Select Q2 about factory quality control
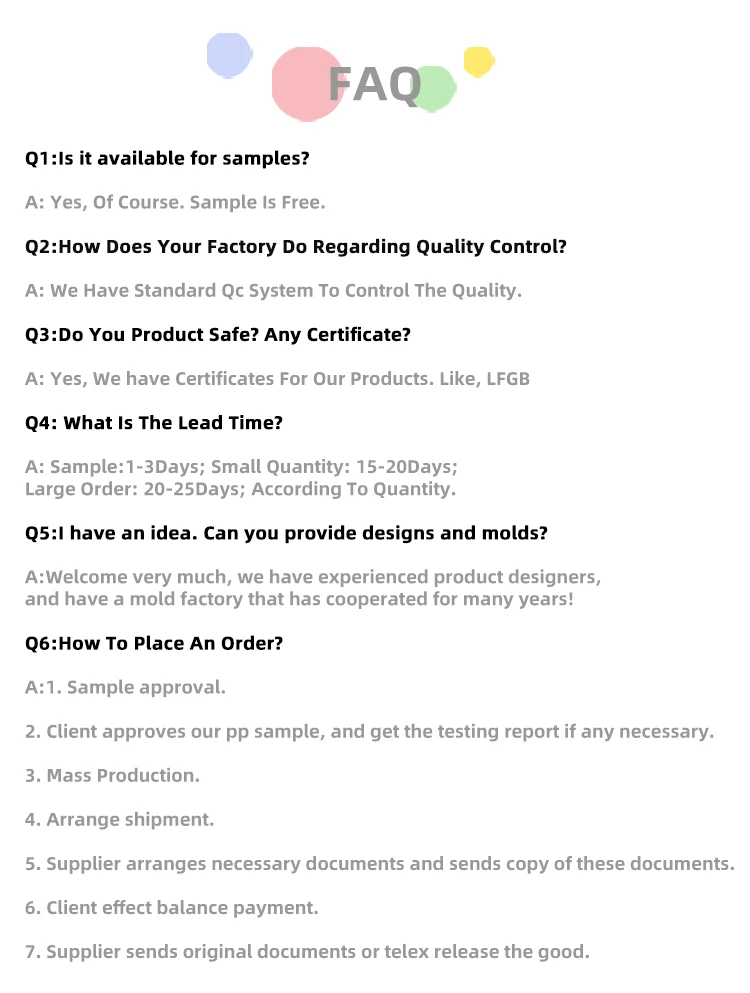 tap(295, 246)
